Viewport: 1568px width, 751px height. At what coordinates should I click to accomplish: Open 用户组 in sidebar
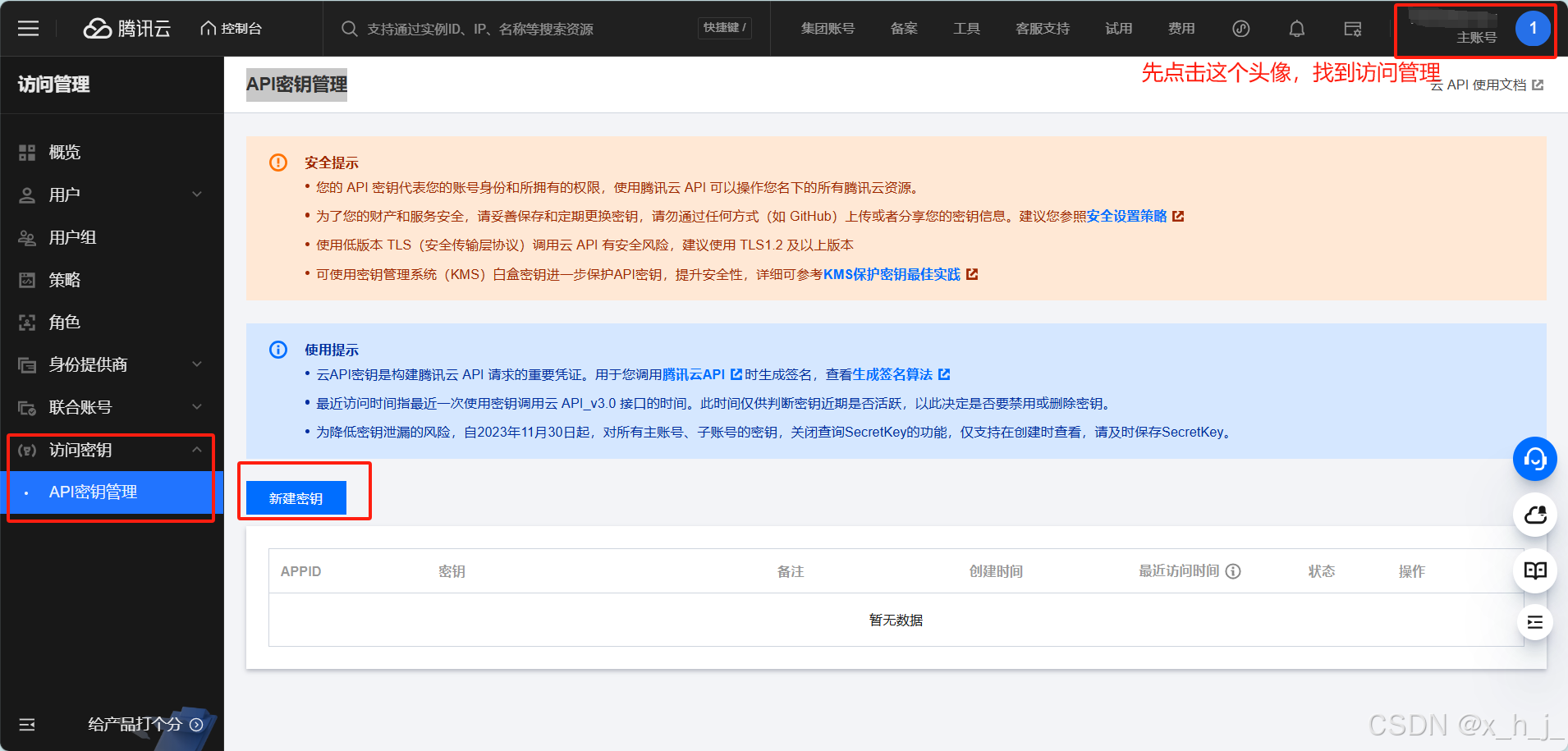[x=73, y=237]
